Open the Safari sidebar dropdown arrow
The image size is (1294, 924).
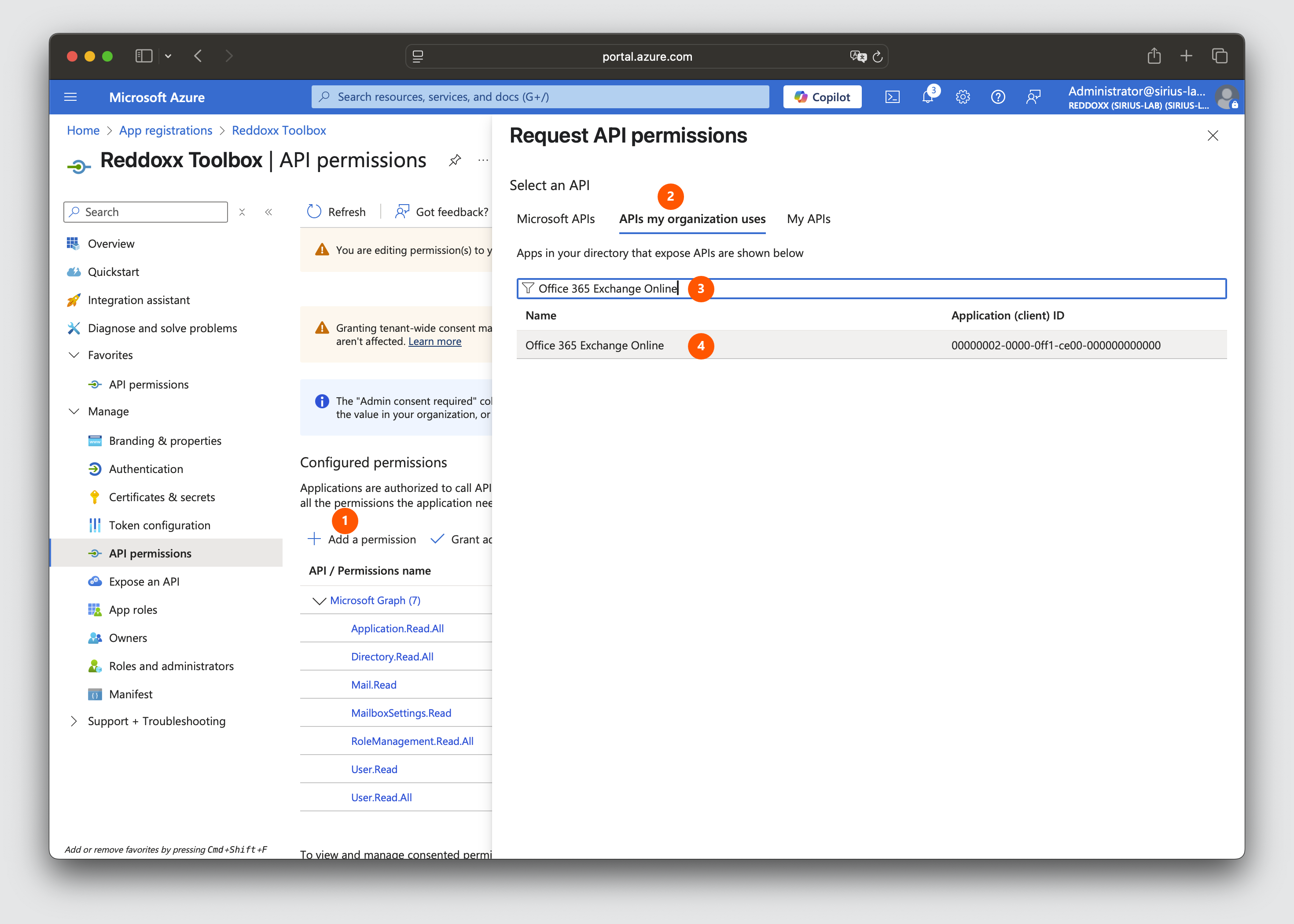point(168,56)
